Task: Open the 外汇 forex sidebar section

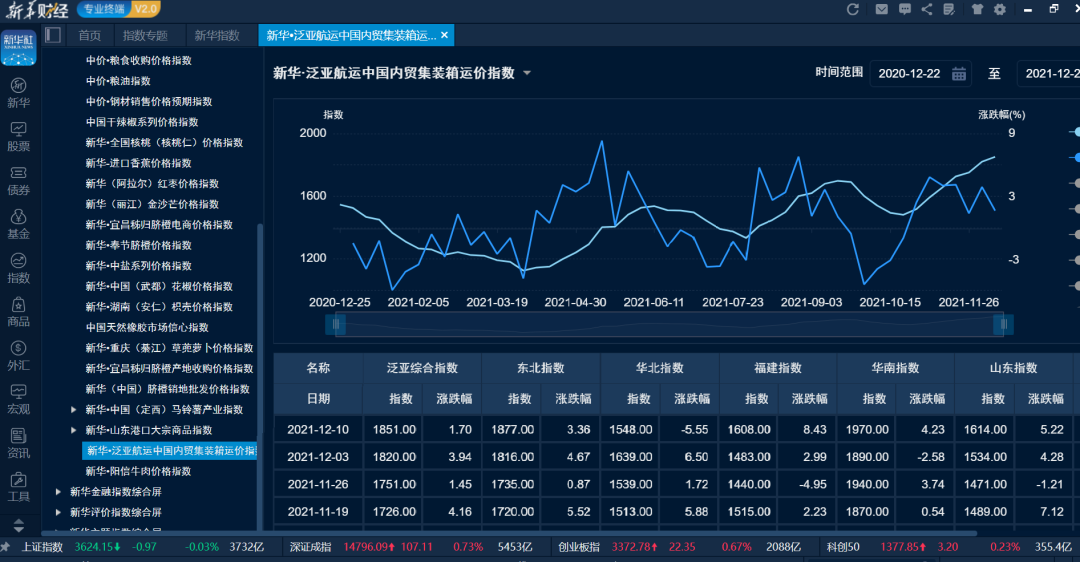Action: [19, 356]
